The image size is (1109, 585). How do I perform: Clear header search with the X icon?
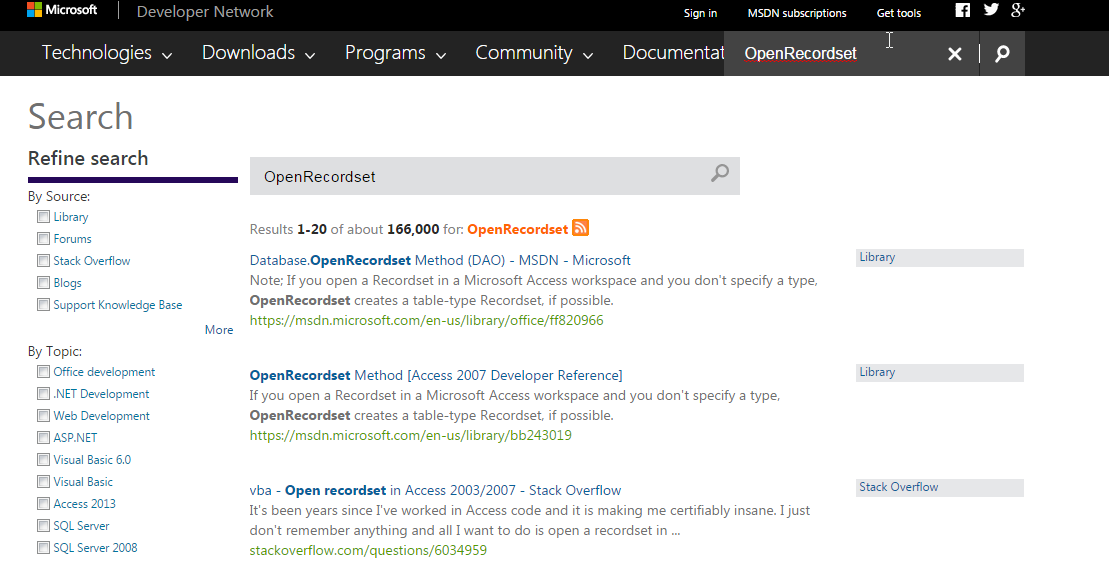coord(955,54)
